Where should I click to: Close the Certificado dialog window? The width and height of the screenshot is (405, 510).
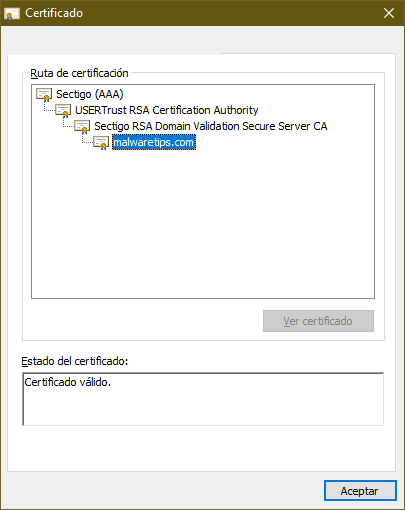[389, 13]
